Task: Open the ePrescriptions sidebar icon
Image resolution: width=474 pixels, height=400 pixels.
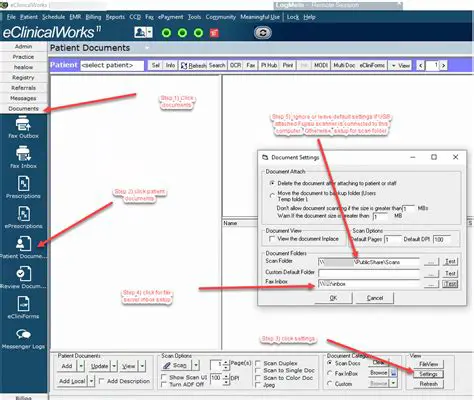Action: (x=23, y=217)
